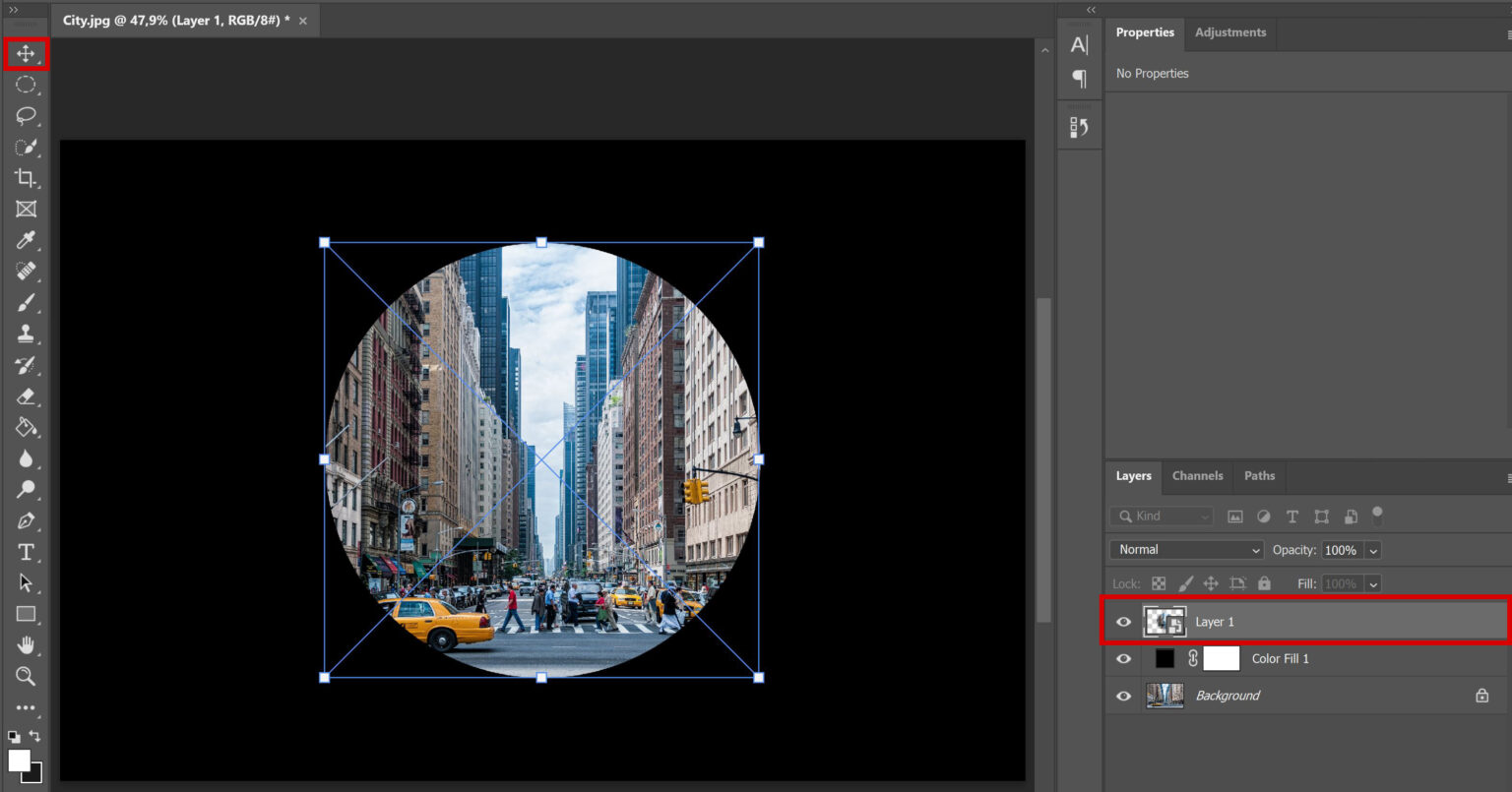Open the Adjustments tab
The width and height of the screenshot is (1512, 792).
tap(1229, 32)
